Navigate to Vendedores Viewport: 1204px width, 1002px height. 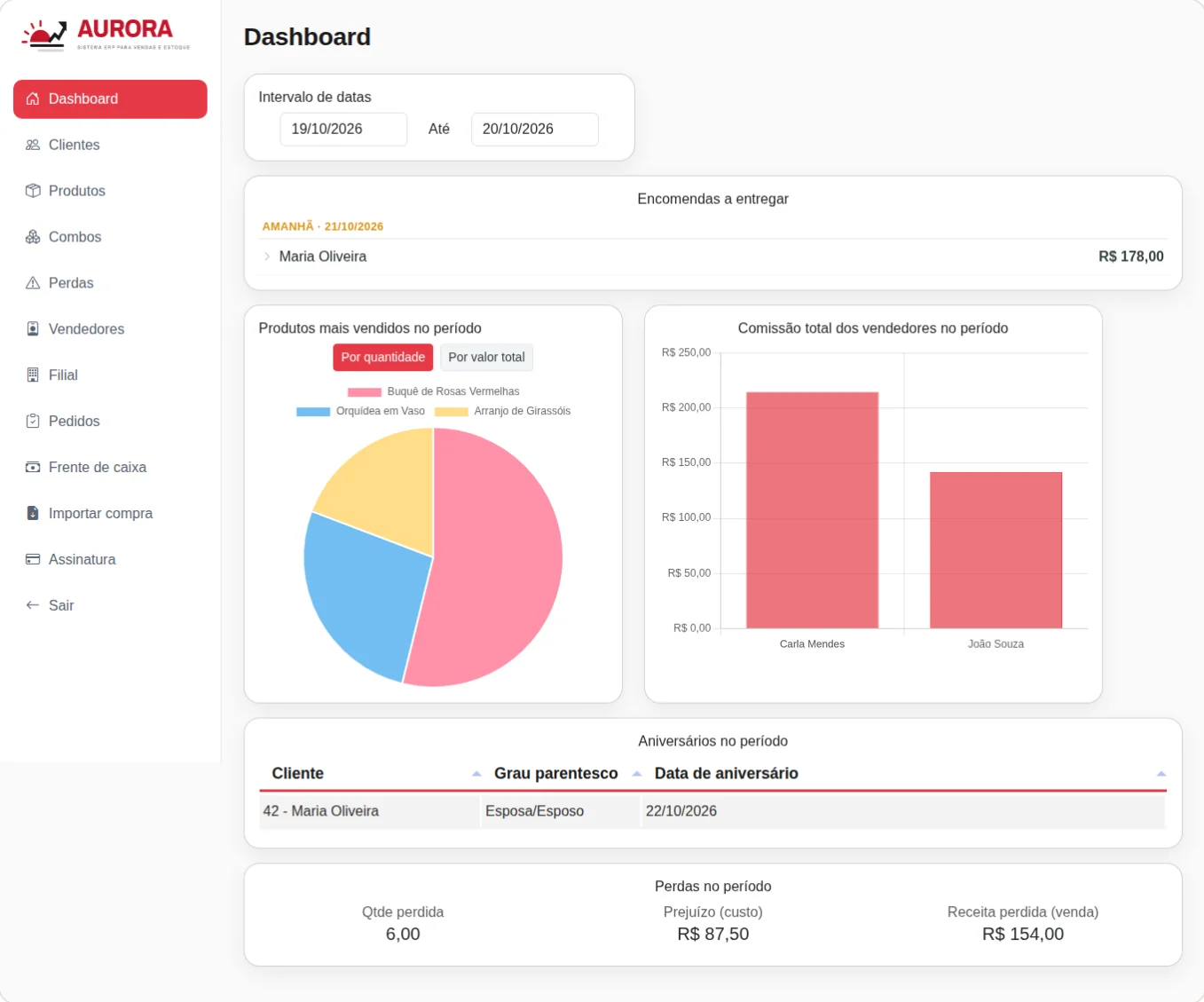coord(110,329)
